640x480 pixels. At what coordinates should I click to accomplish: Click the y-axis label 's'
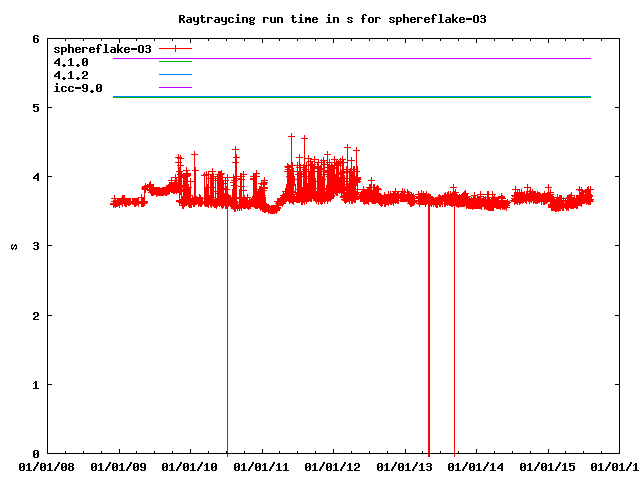pyautogui.click(x=12, y=246)
